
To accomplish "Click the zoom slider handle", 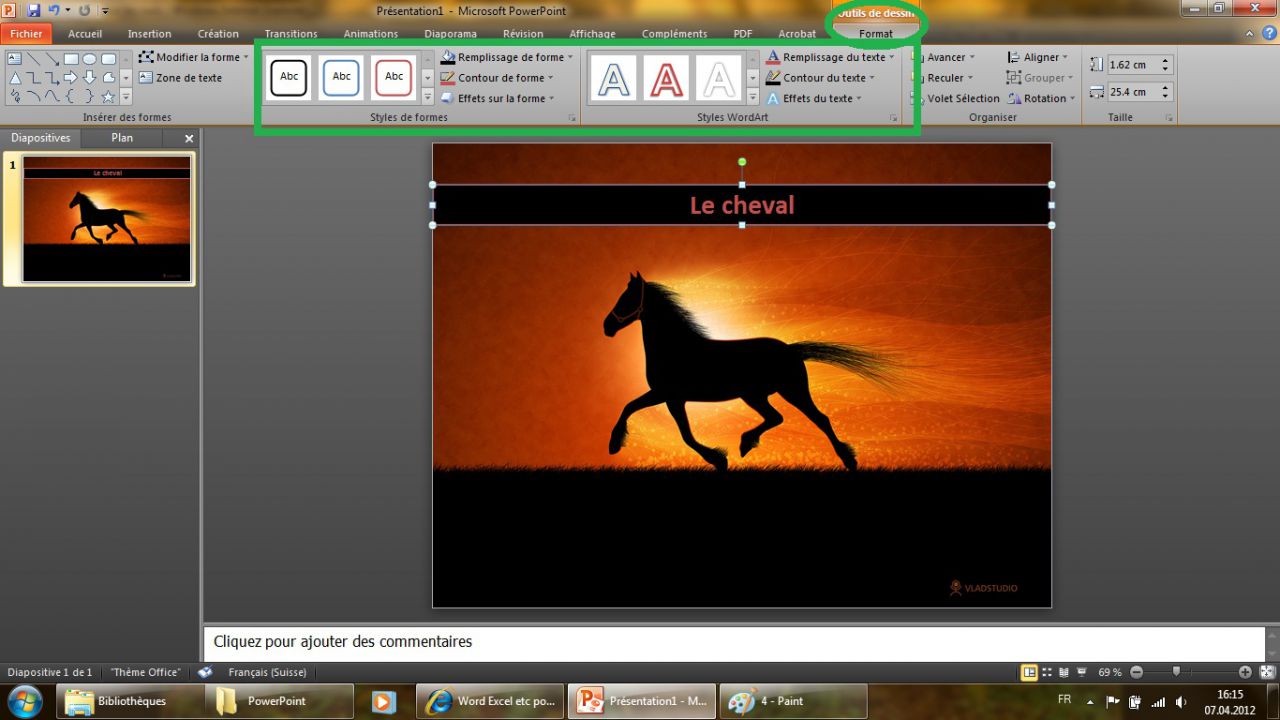I will pyautogui.click(x=1176, y=672).
